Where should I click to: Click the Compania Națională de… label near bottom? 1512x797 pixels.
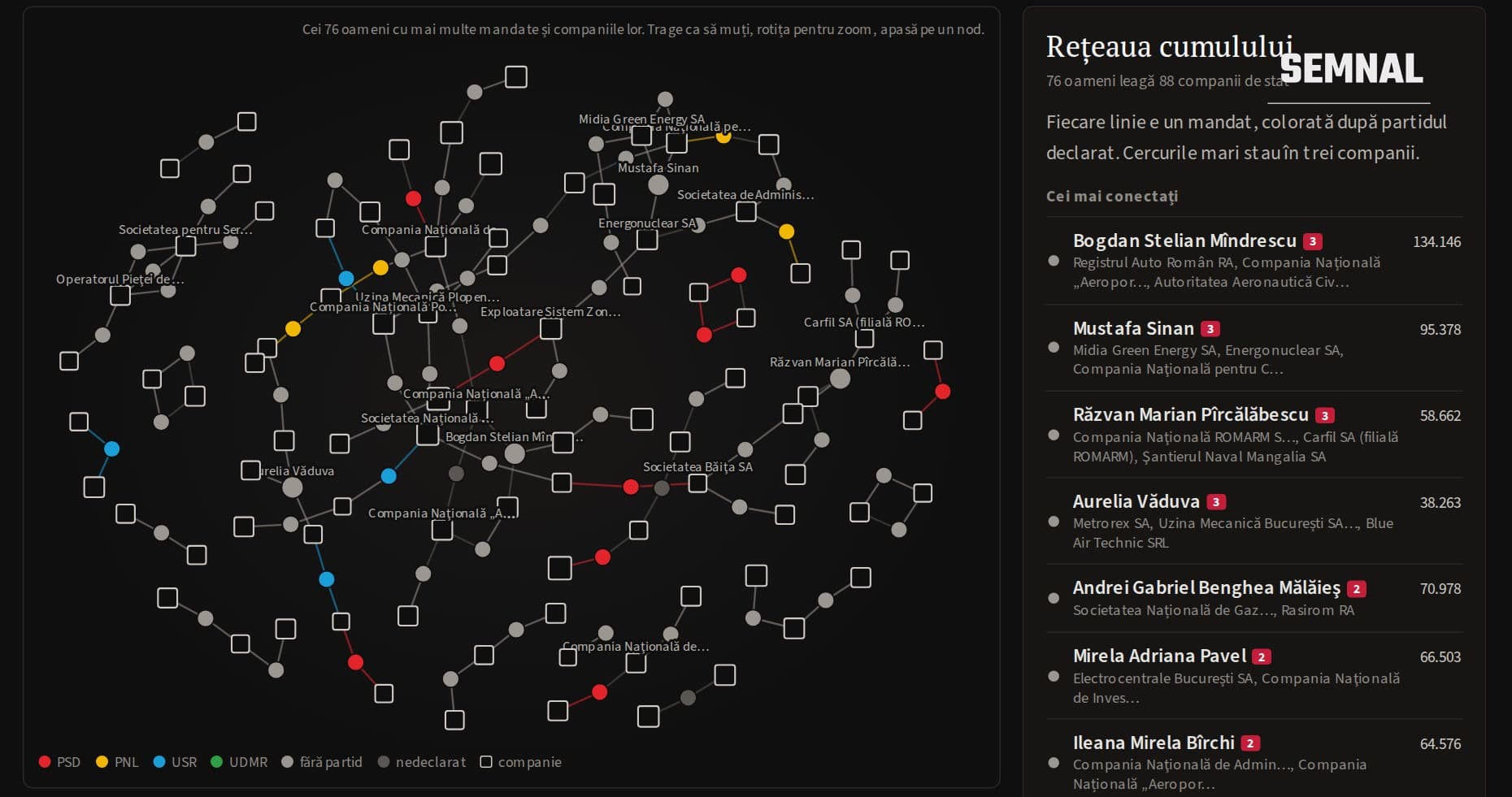click(636, 647)
